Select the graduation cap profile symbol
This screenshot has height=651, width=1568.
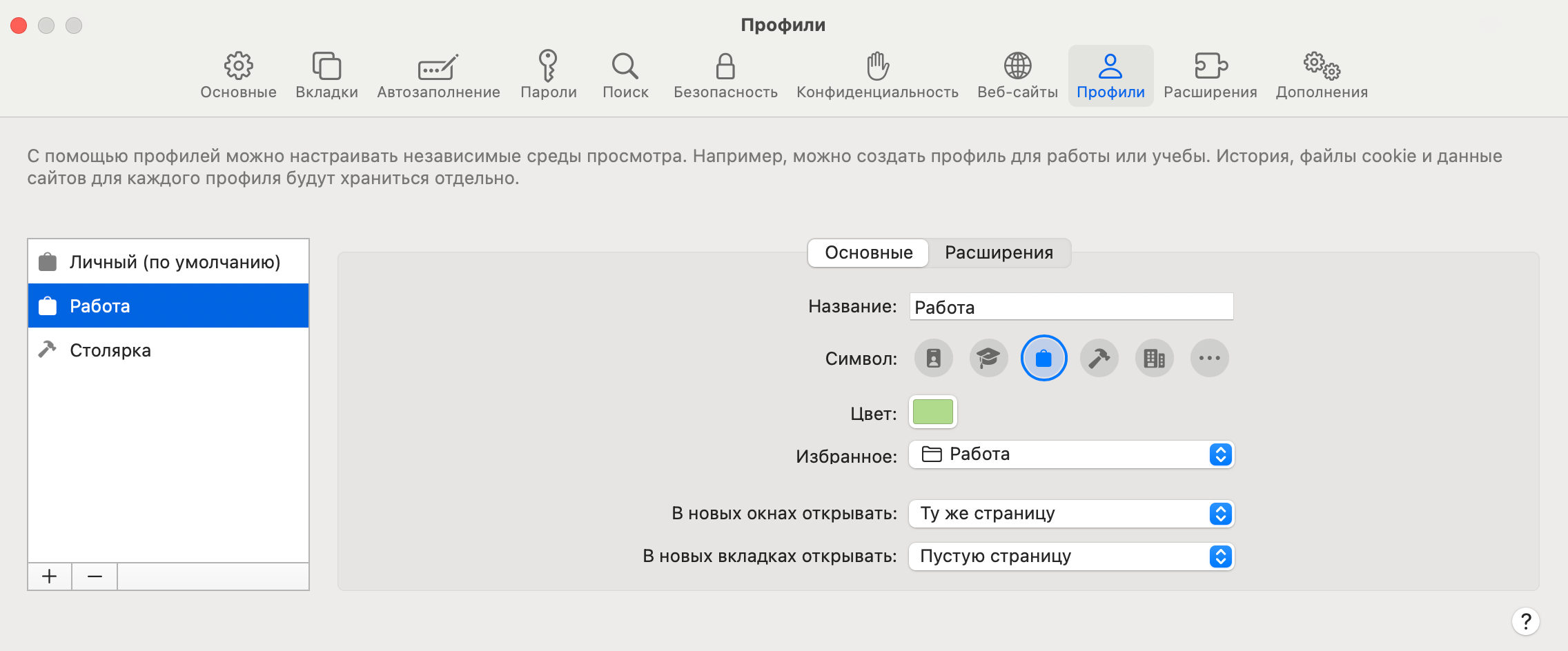(x=989, y=358)
